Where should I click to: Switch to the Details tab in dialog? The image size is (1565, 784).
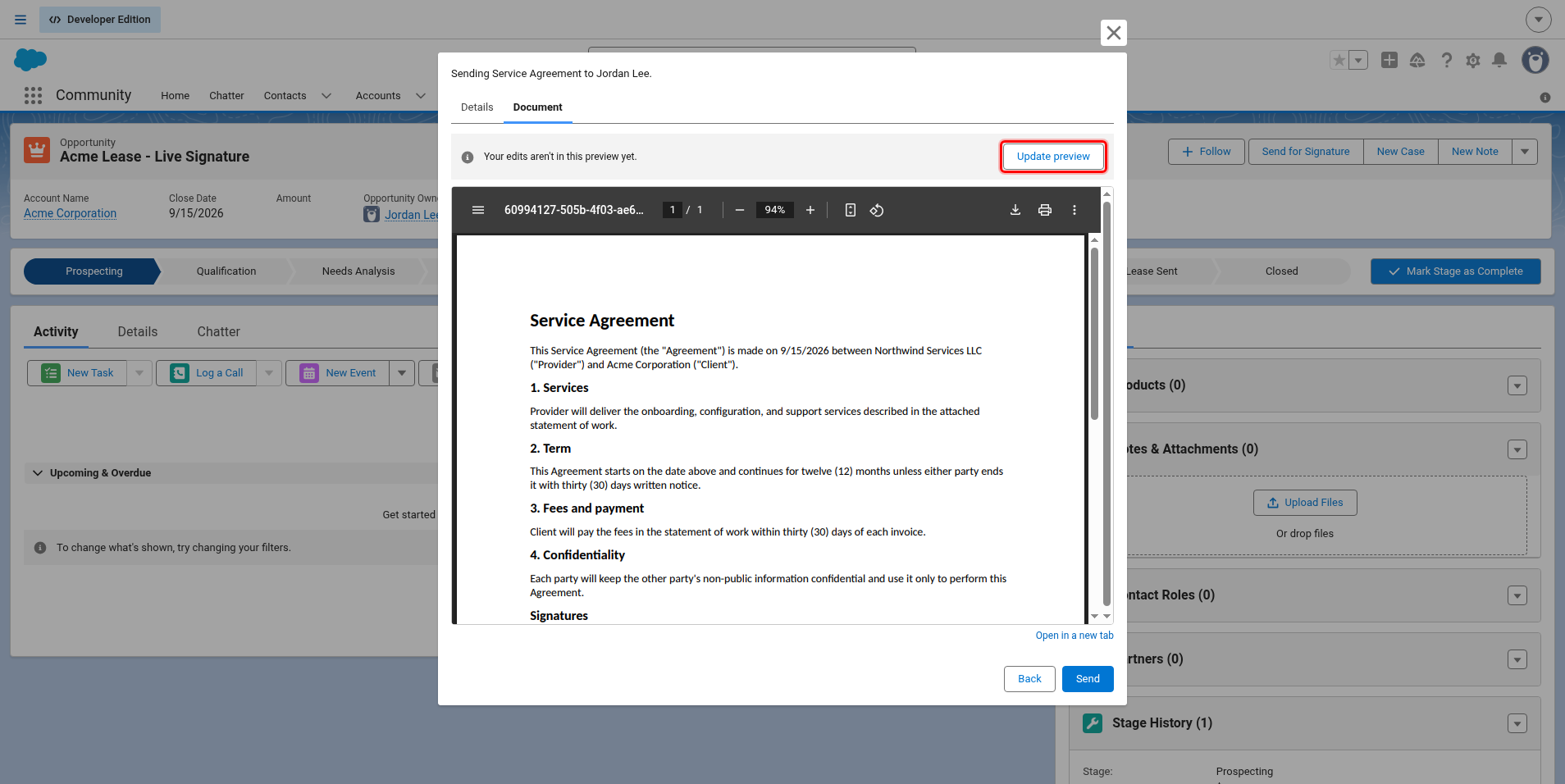(477, 107)
